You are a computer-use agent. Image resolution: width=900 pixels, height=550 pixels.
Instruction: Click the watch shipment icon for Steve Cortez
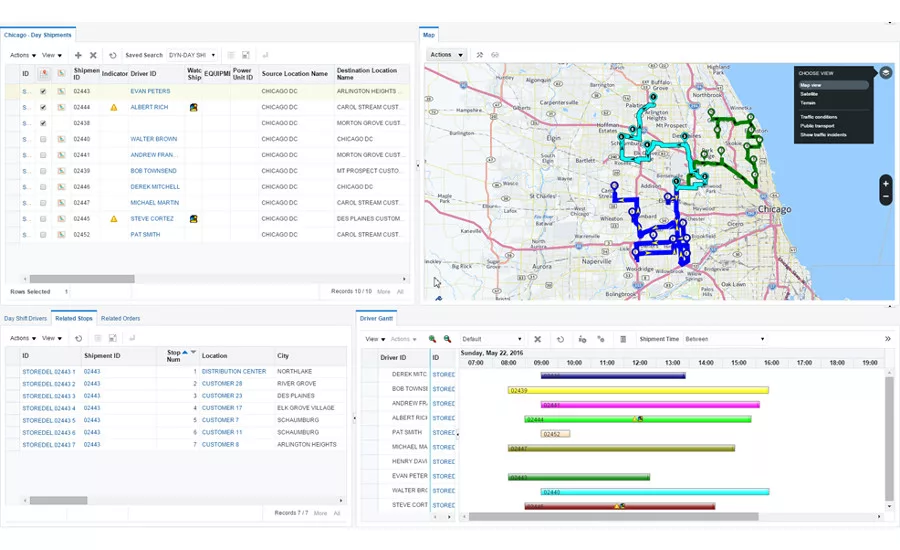pos(193,219)
